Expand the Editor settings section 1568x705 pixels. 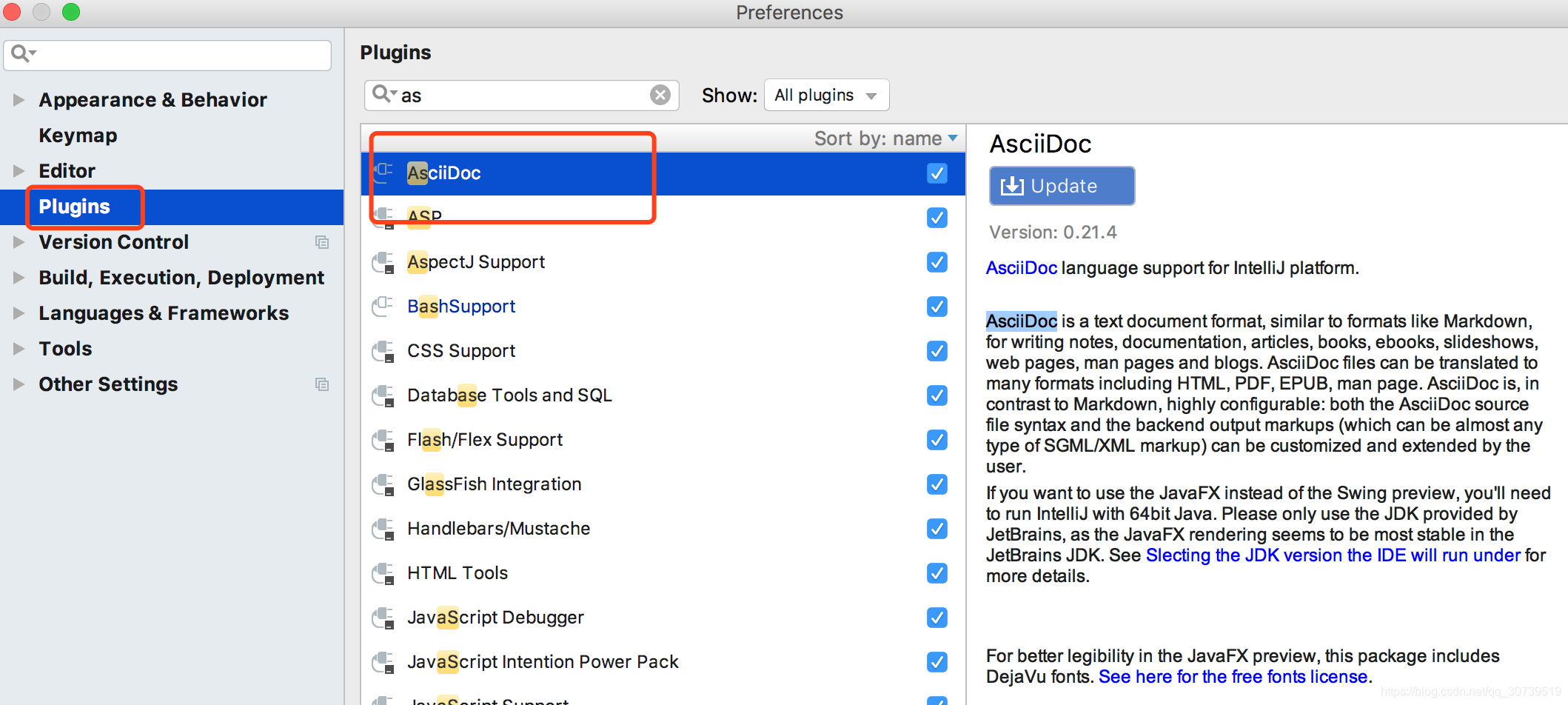coord(19,171)
